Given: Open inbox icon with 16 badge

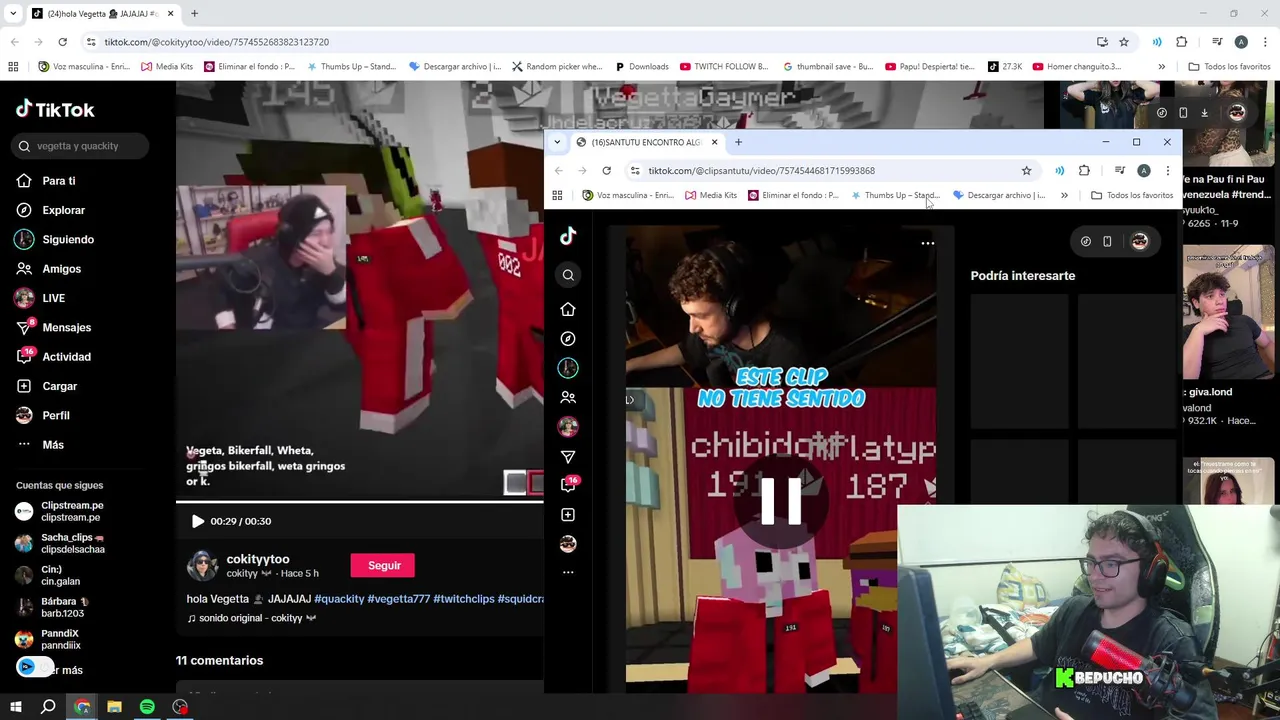Looking at the screenshot, I should (x=568, y=485).
